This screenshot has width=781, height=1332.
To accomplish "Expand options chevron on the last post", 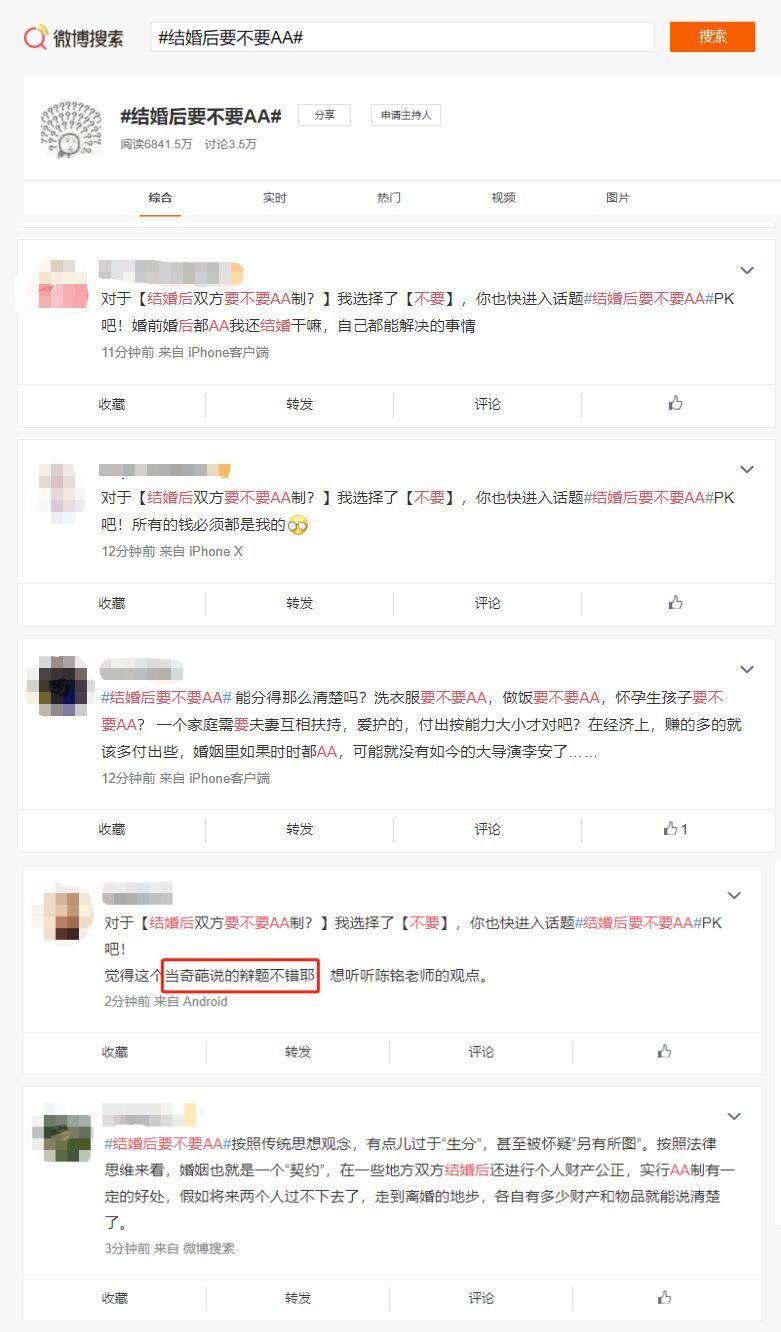I will (x=734, y=1116).
